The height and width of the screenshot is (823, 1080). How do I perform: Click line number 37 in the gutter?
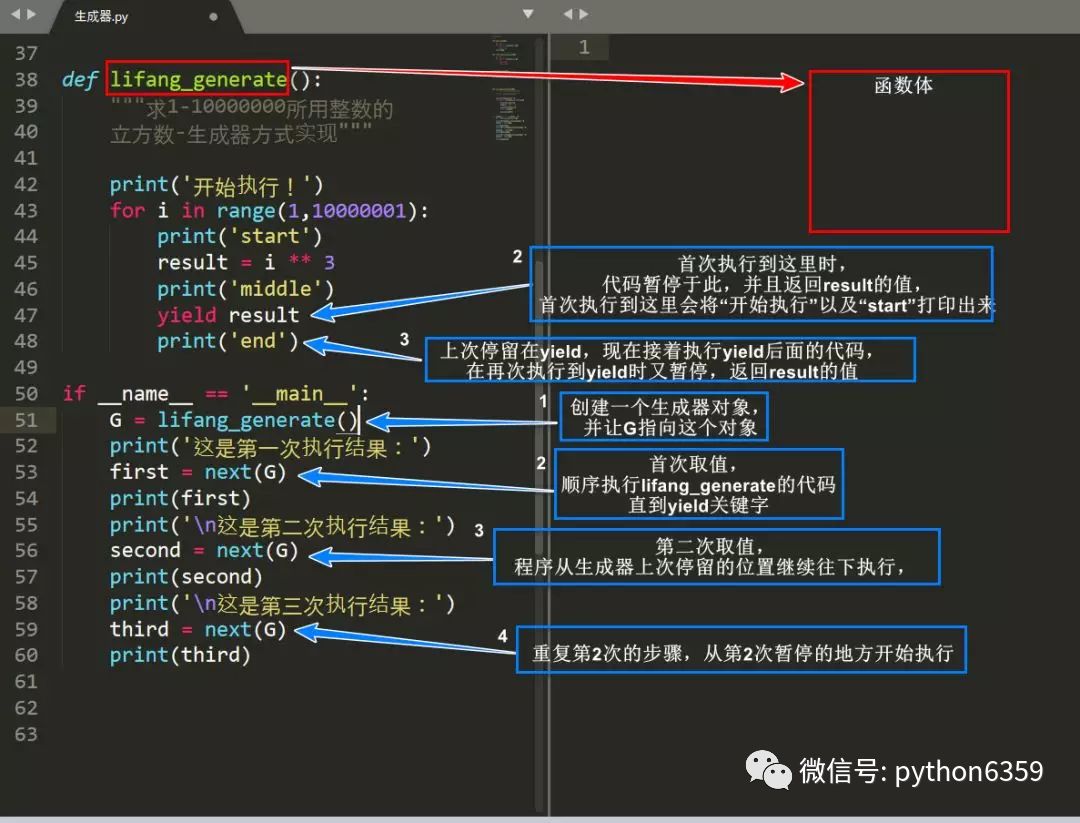pos(26,54)
